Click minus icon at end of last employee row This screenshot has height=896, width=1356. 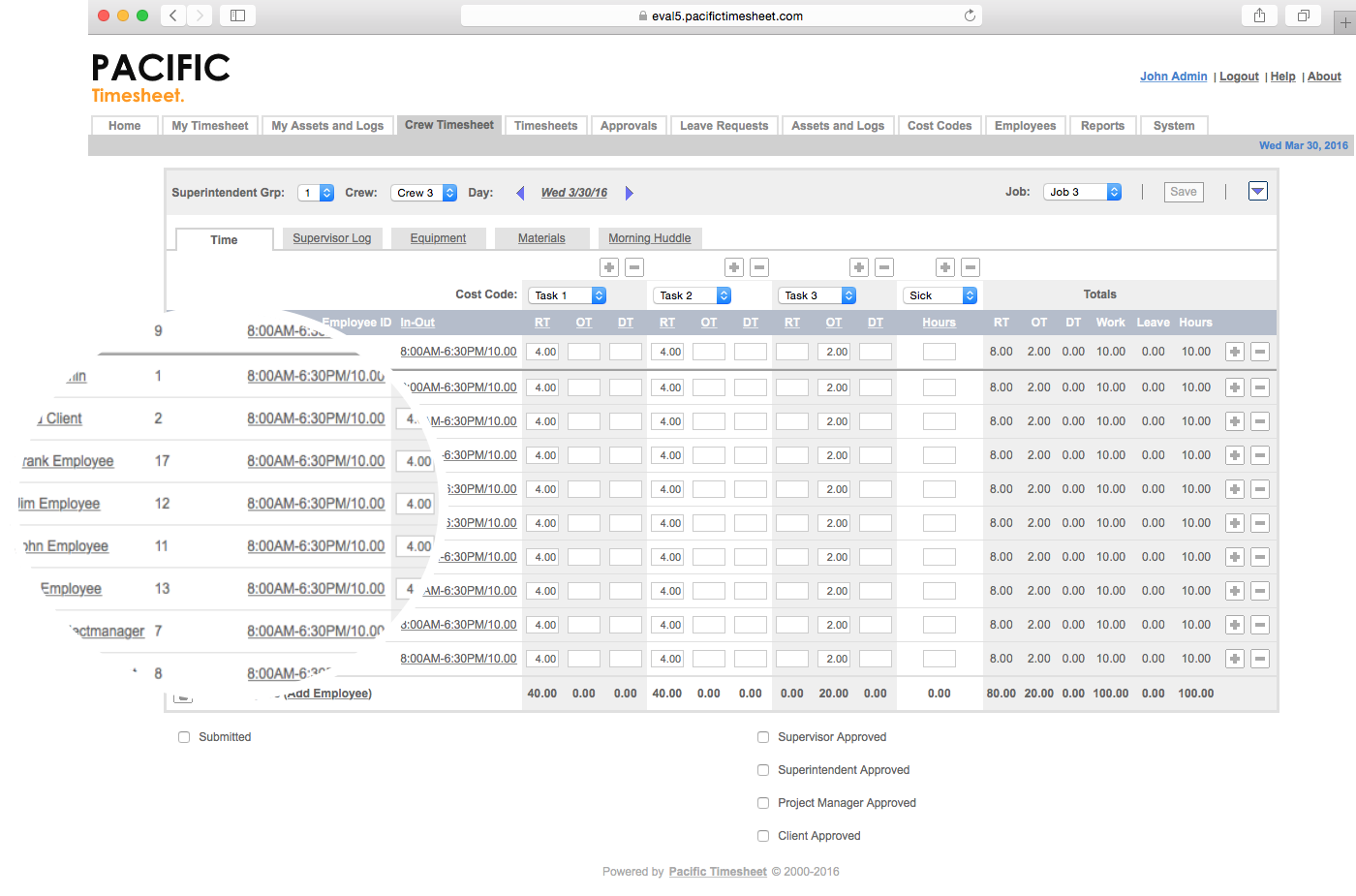point(1260,659)
